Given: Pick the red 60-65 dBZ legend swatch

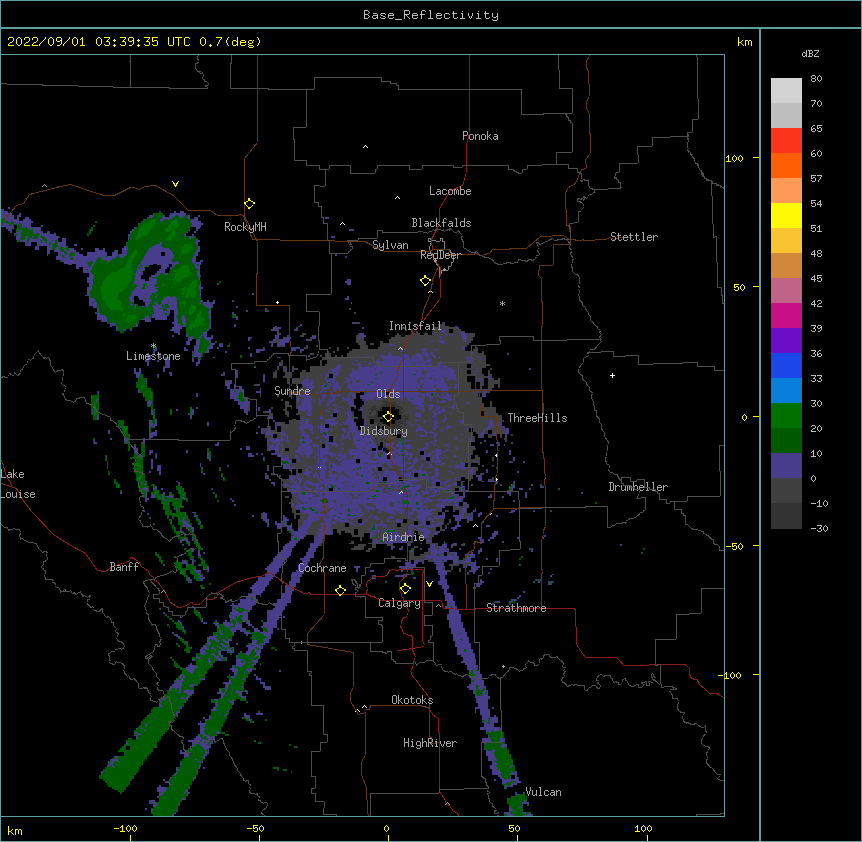Looking at the screenshot, I should click(786, 140).
